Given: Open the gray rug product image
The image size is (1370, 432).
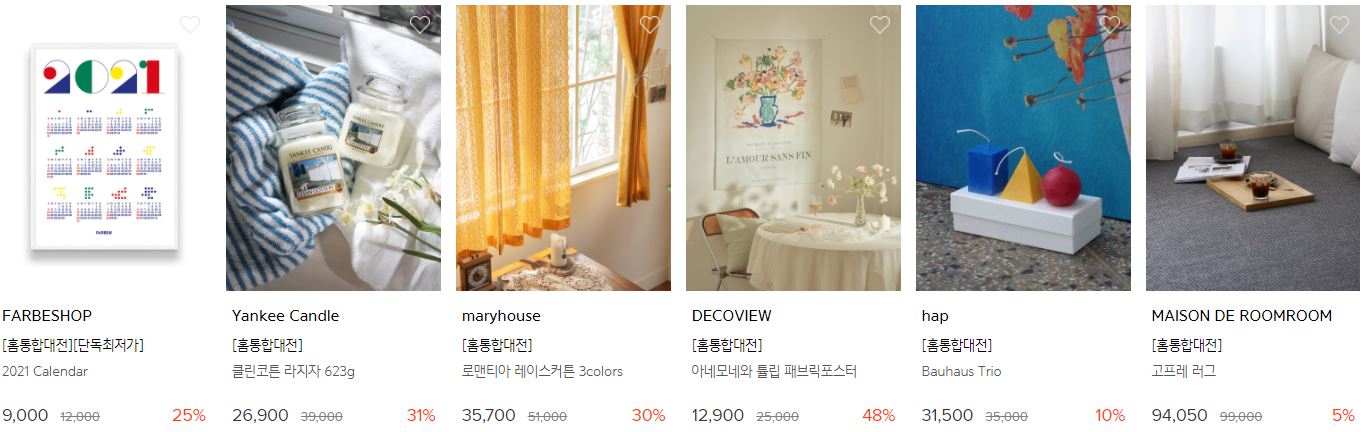Looking at the screenshot, I should click(1253, 148).
